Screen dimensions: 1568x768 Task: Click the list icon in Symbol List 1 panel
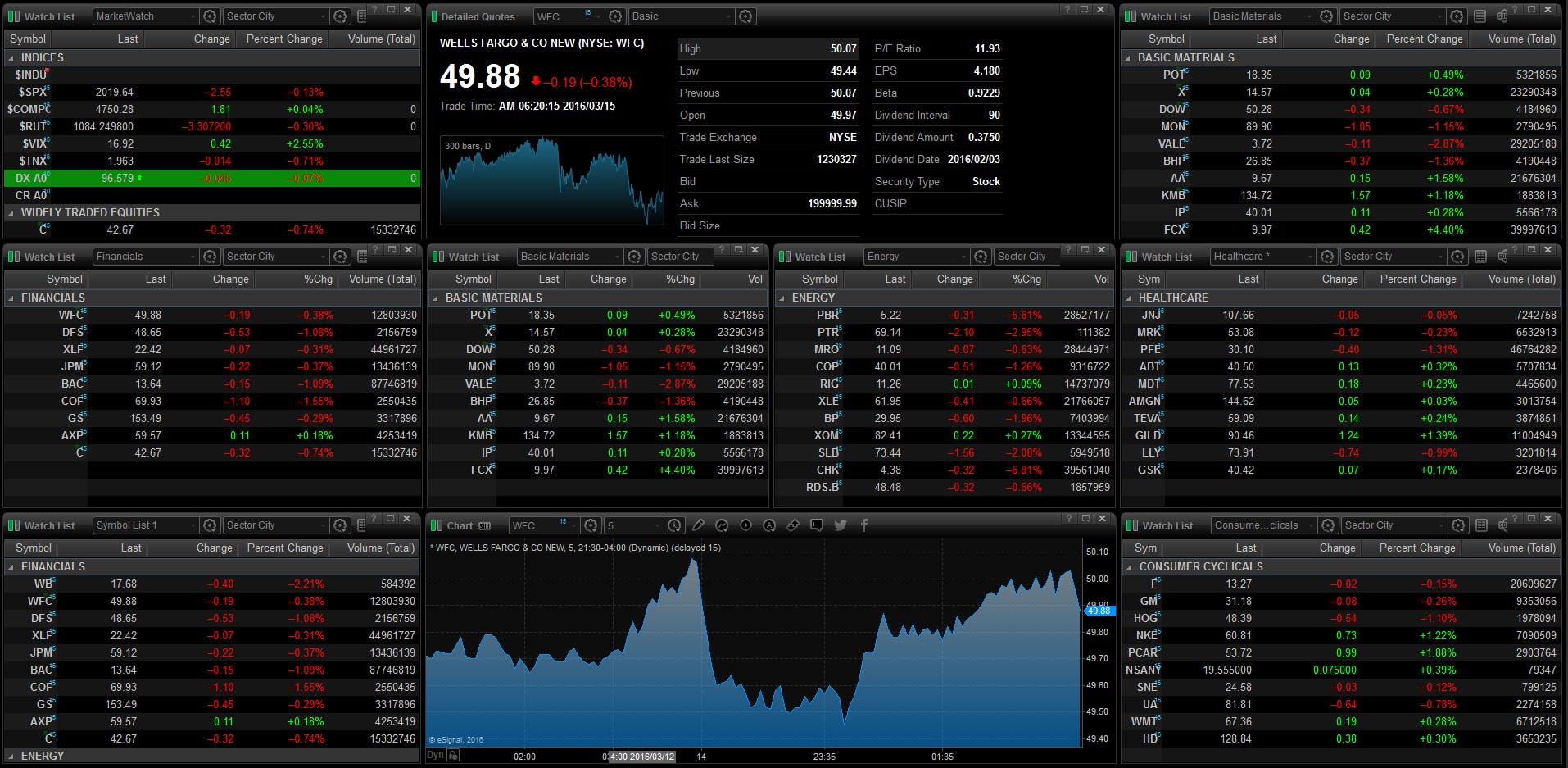362,525
